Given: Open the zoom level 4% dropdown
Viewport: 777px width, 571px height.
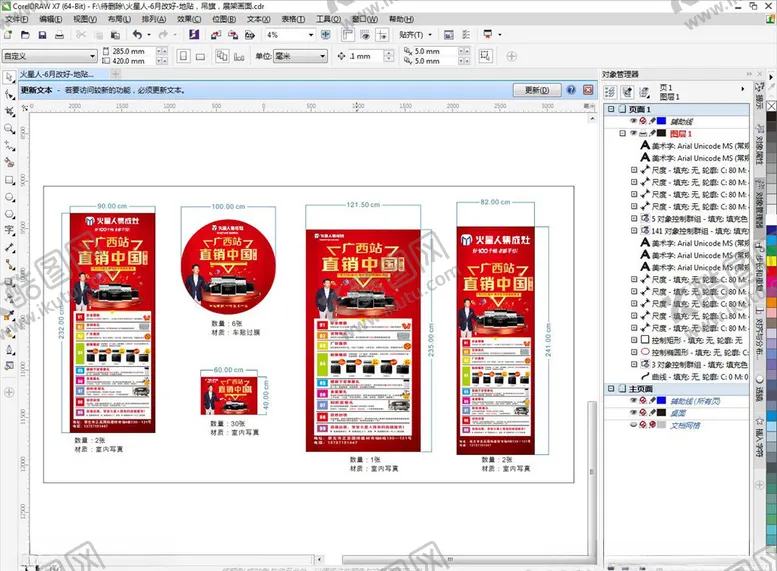Looking at the screenshot, I should click(311, 35).
